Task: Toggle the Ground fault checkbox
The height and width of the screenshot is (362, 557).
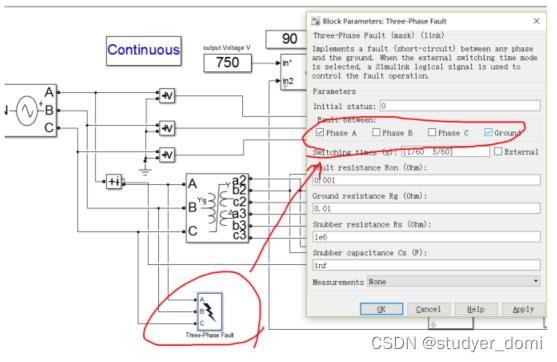Action: (488, 133)
